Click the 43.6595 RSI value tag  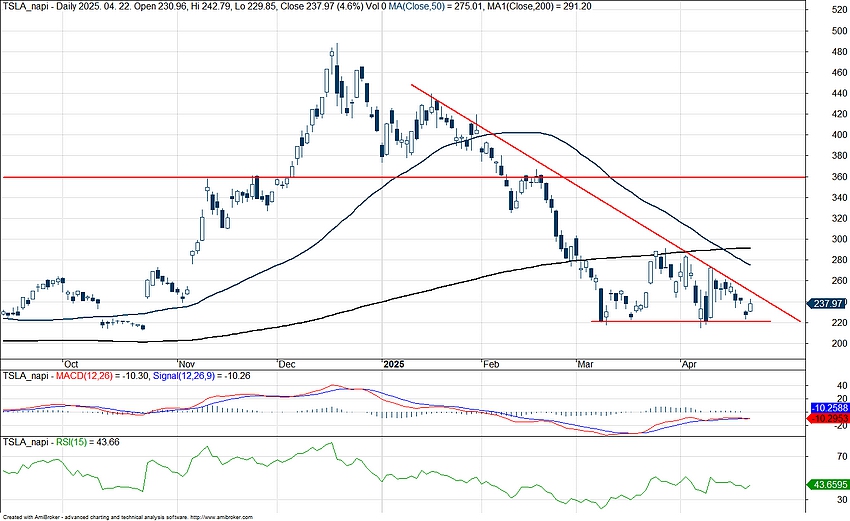point(829,484)
